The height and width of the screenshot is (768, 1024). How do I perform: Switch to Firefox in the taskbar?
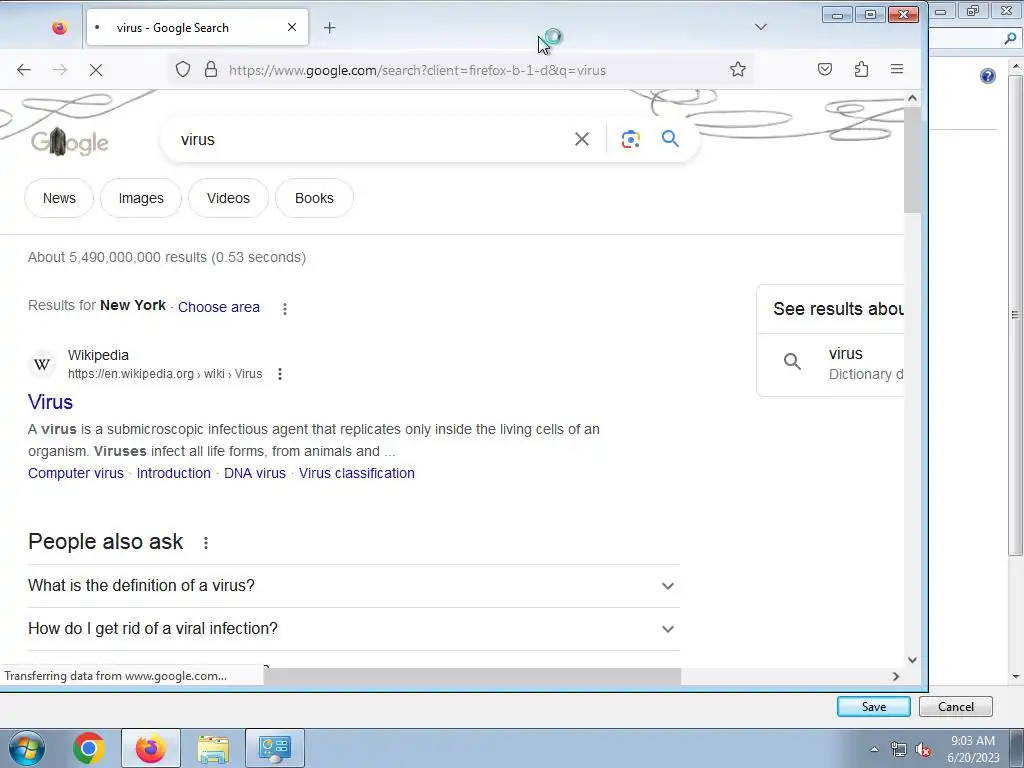click(151, 748)
